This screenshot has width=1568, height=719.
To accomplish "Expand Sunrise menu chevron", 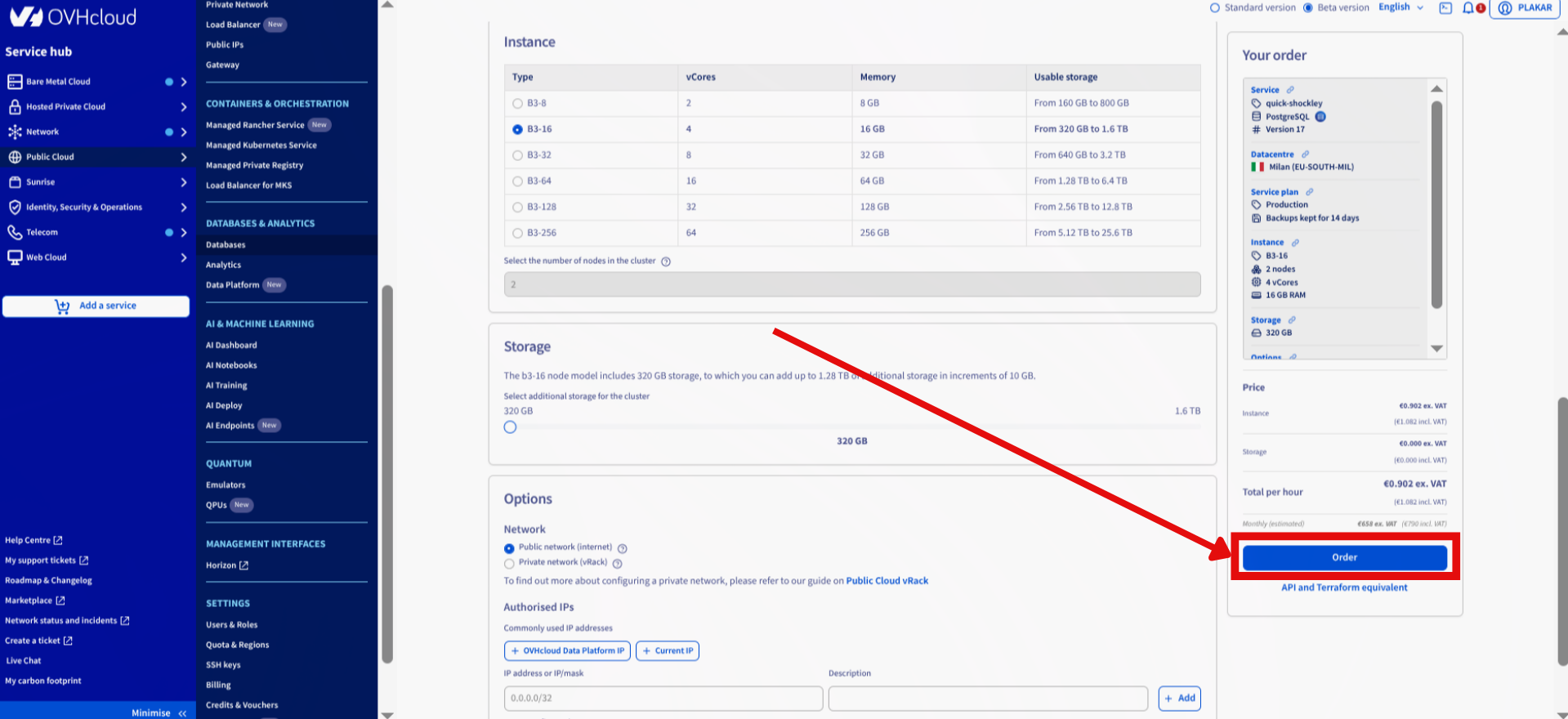I will pos(184,182).
